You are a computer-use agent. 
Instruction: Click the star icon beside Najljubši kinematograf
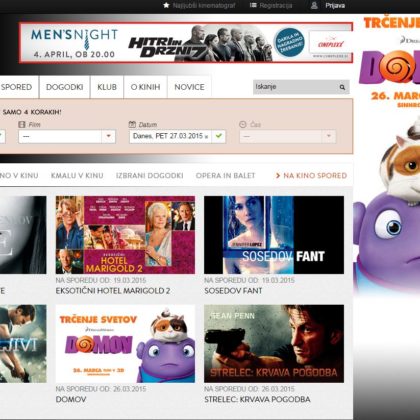click(x=166, y=5)
